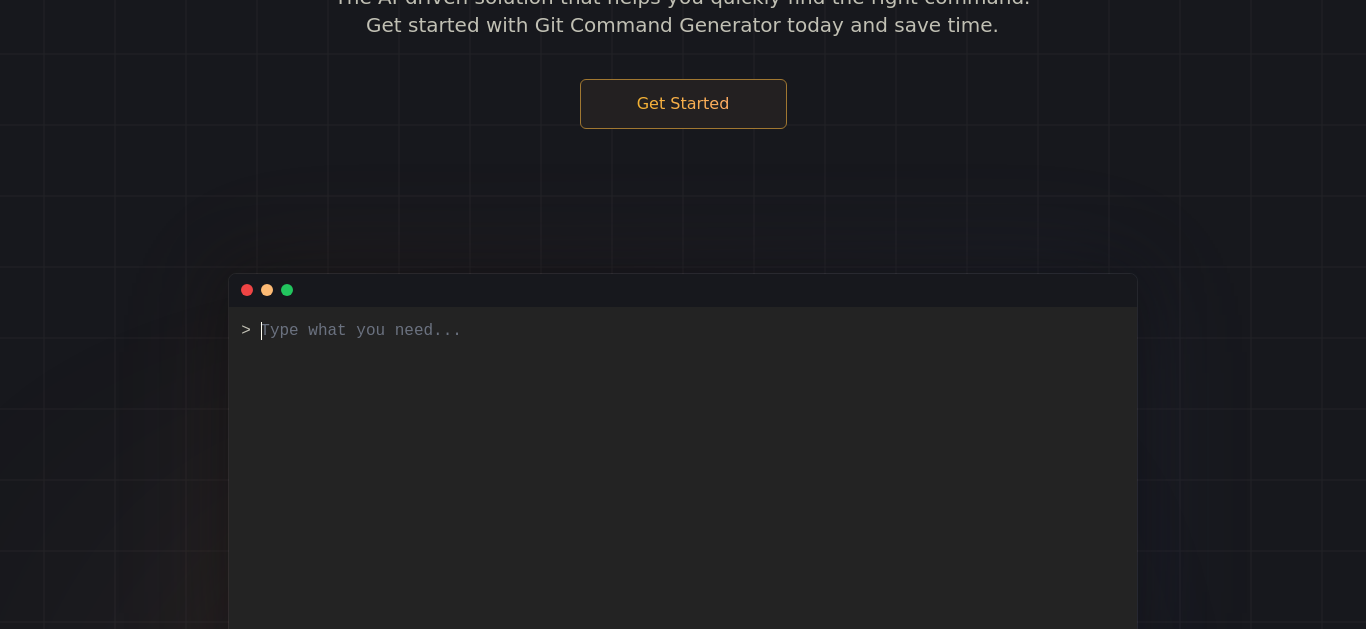Image resolution: width=1366 pixels, height=629 pixels.
Task: Click the Get Started button
Action: (683, 104)
